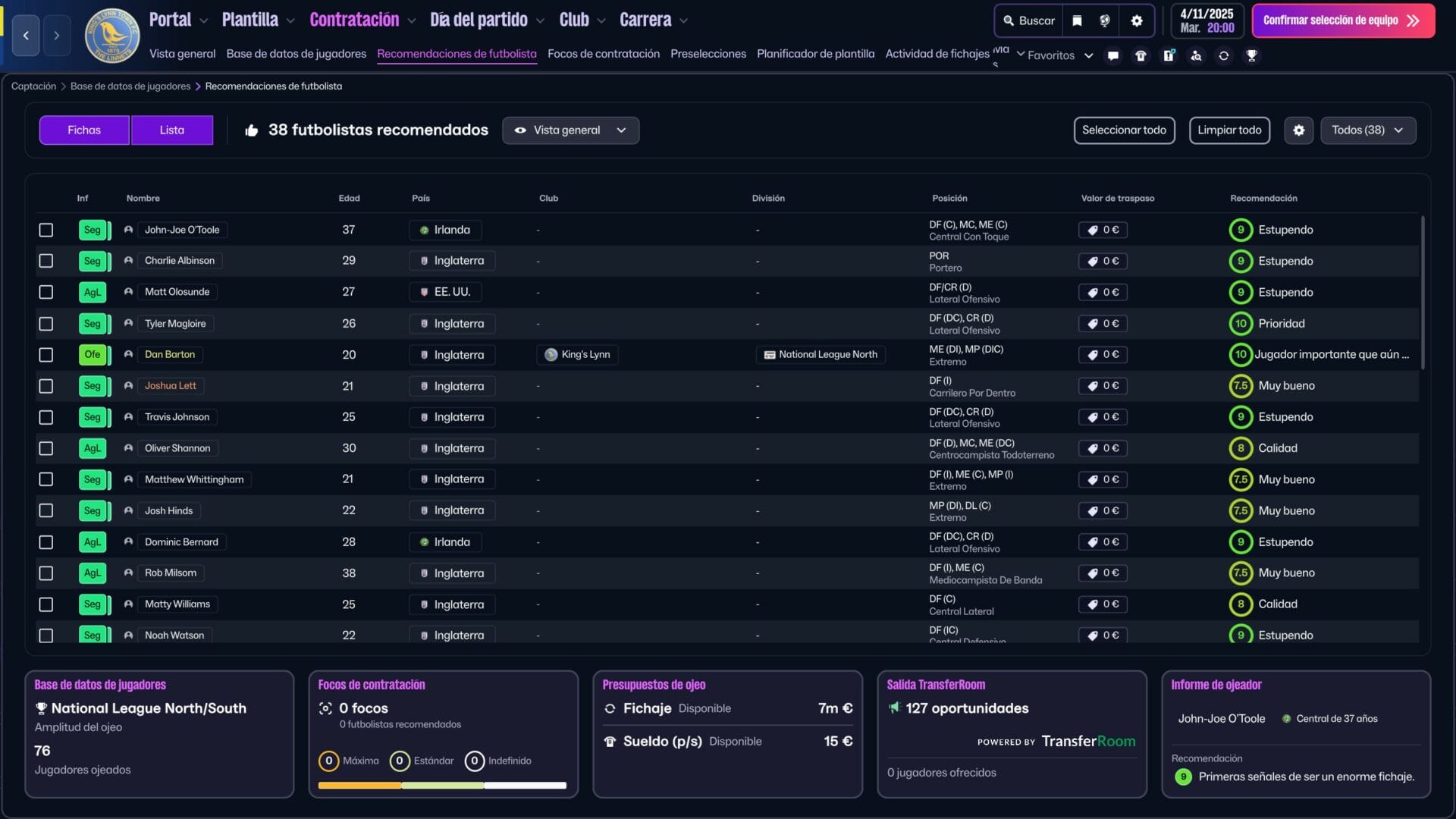Open the Vista general dropdown
This screenshot has height=819, width=1456.
tap(570, 130)
